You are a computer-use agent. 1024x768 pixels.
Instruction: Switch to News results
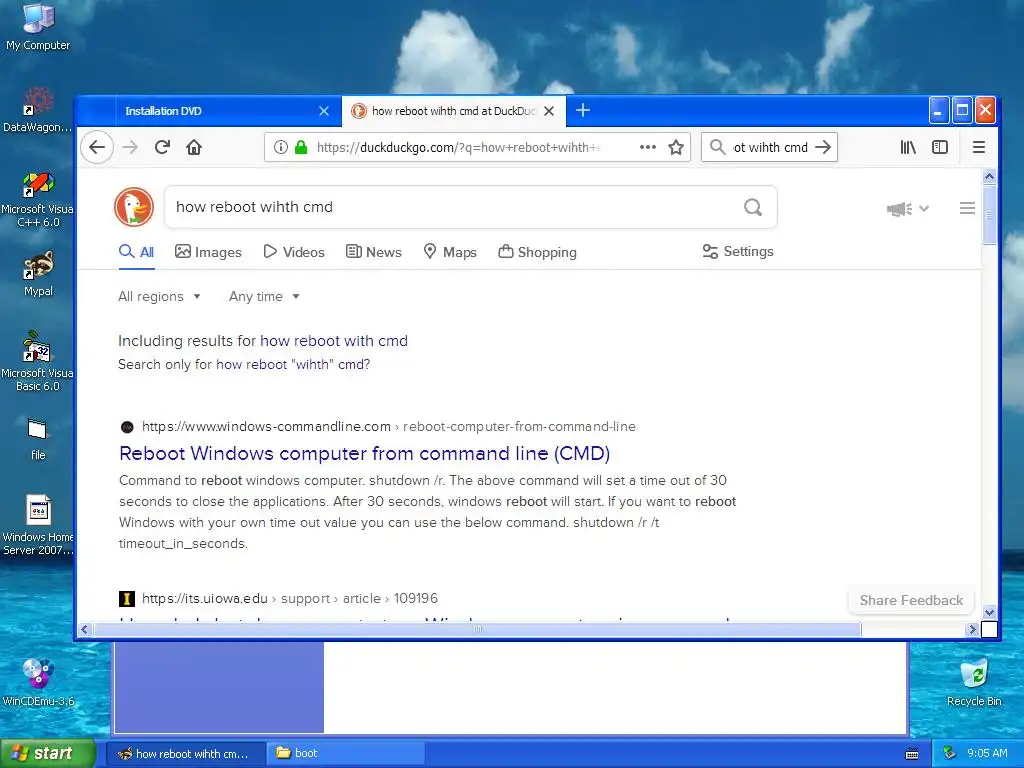[x=374, y=252]
